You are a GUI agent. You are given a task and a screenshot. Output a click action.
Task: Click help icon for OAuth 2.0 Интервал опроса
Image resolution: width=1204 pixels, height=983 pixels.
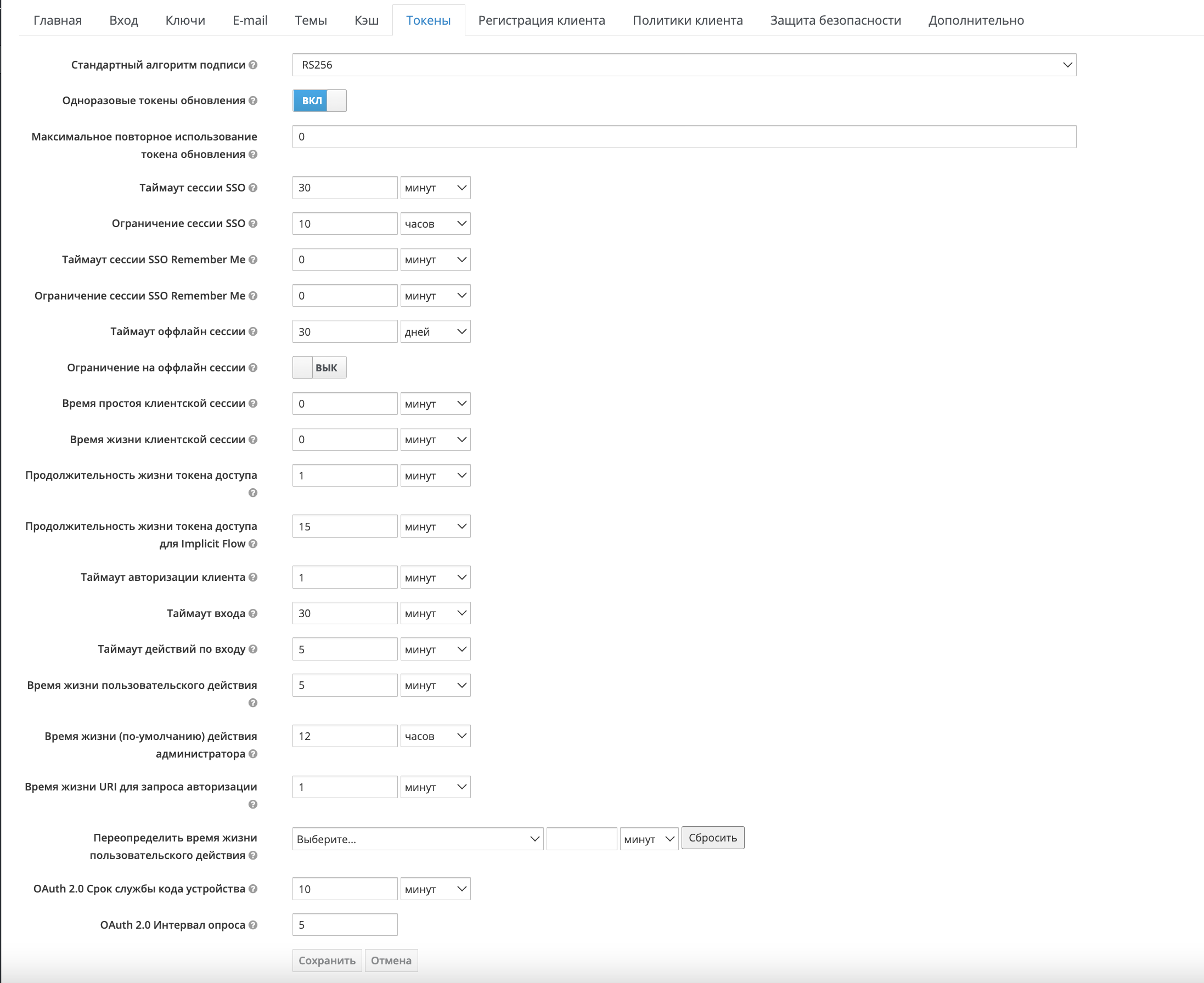(x=253, y=925)
